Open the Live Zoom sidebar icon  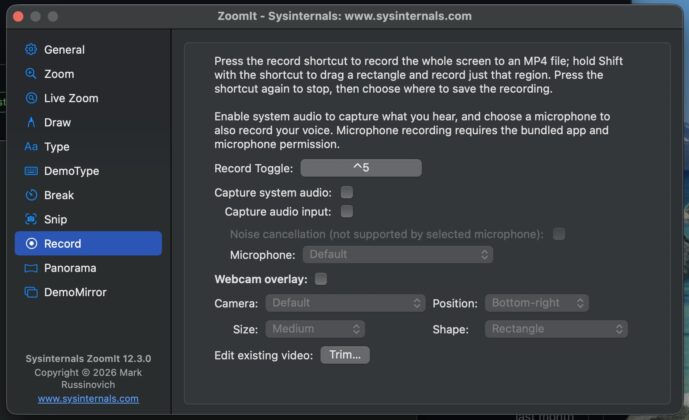tap(31, 98)
